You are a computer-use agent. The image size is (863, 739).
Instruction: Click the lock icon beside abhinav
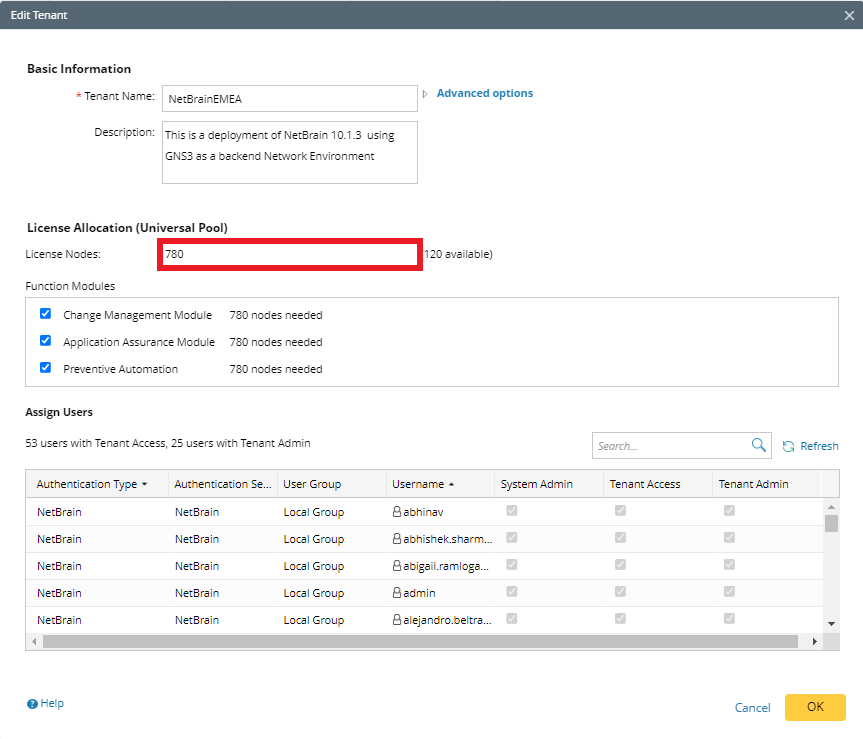coord(396,512)
